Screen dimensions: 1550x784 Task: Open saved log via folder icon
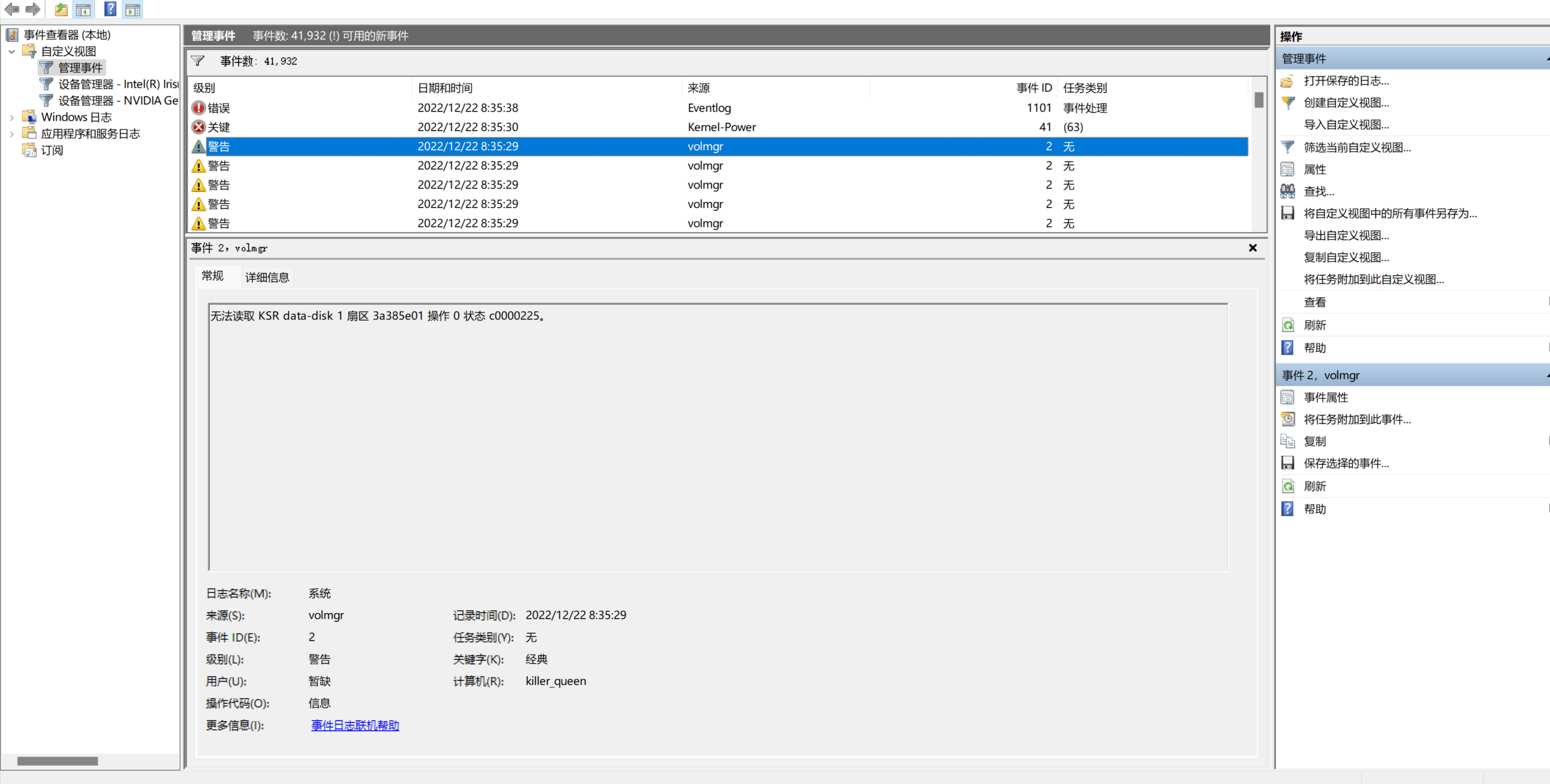(1287, 81)
